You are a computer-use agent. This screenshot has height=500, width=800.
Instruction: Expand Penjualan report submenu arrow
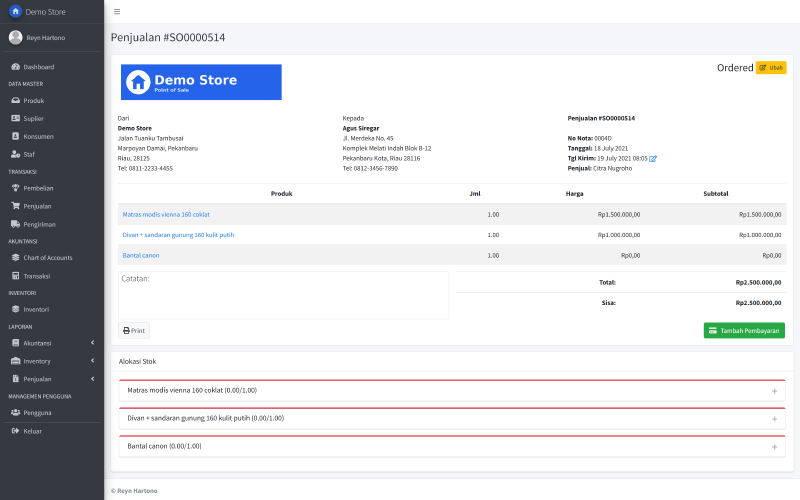(92, 379)
